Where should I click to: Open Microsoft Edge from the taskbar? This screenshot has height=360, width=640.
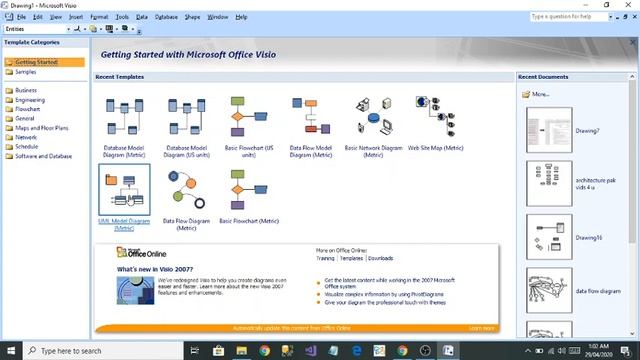pos(356,351)
